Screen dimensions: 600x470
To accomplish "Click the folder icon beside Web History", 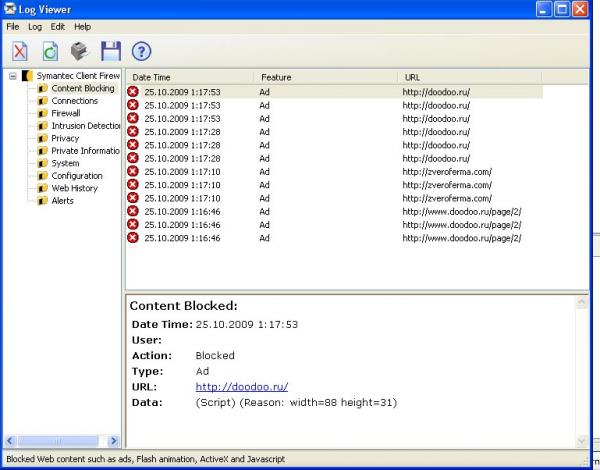I will 42,188.
